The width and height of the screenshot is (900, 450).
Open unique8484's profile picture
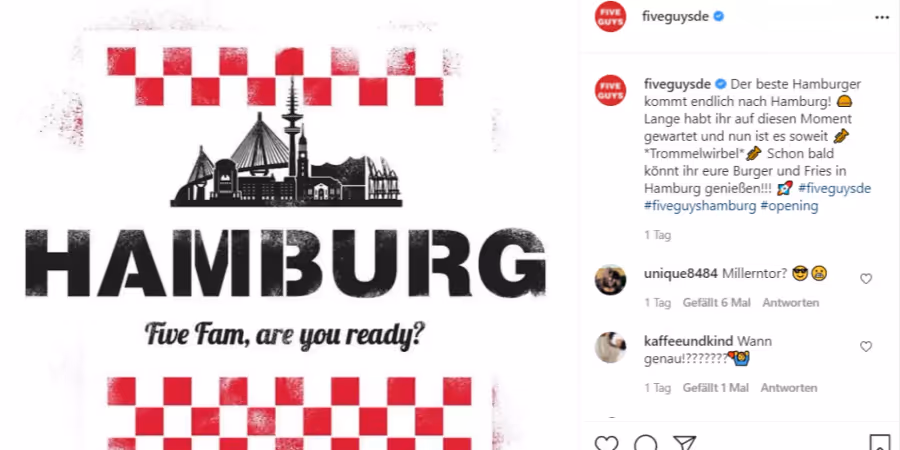[x=610, y=280]
